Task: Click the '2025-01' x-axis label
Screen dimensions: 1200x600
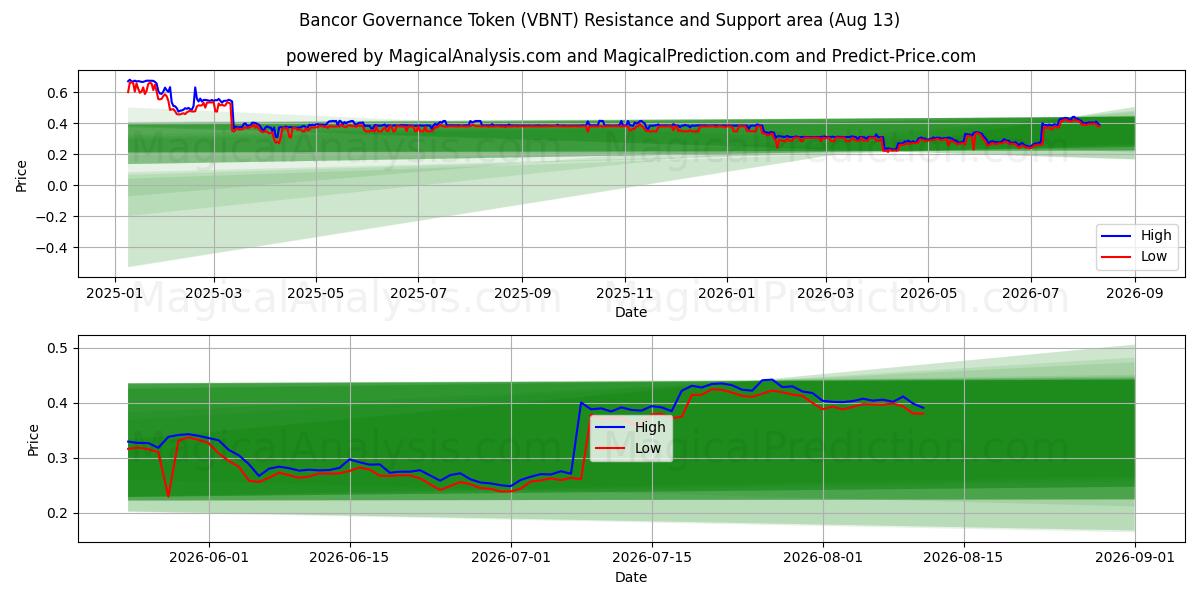Action: click(x=114, y=295)
